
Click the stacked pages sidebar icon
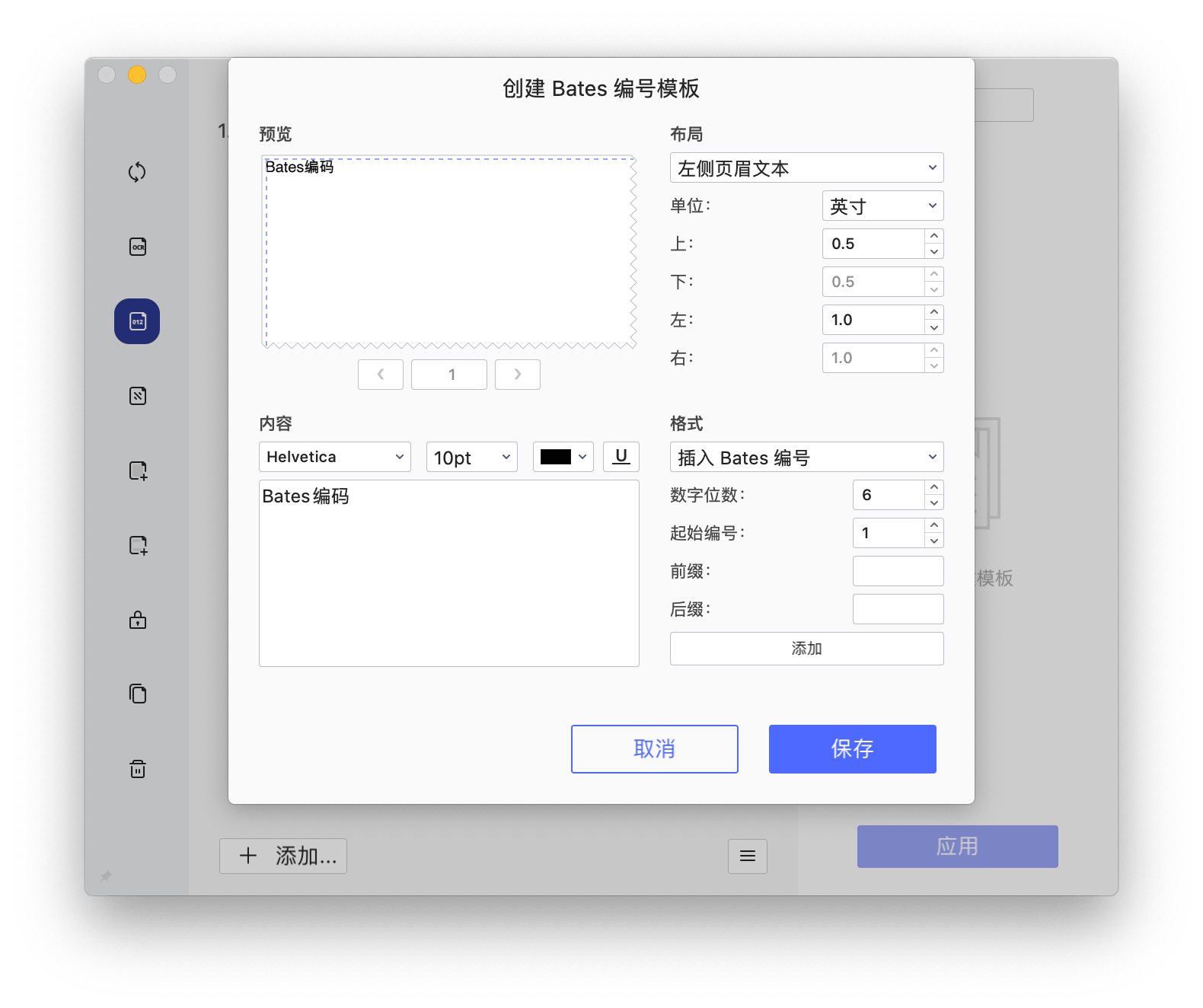point(137,694)
